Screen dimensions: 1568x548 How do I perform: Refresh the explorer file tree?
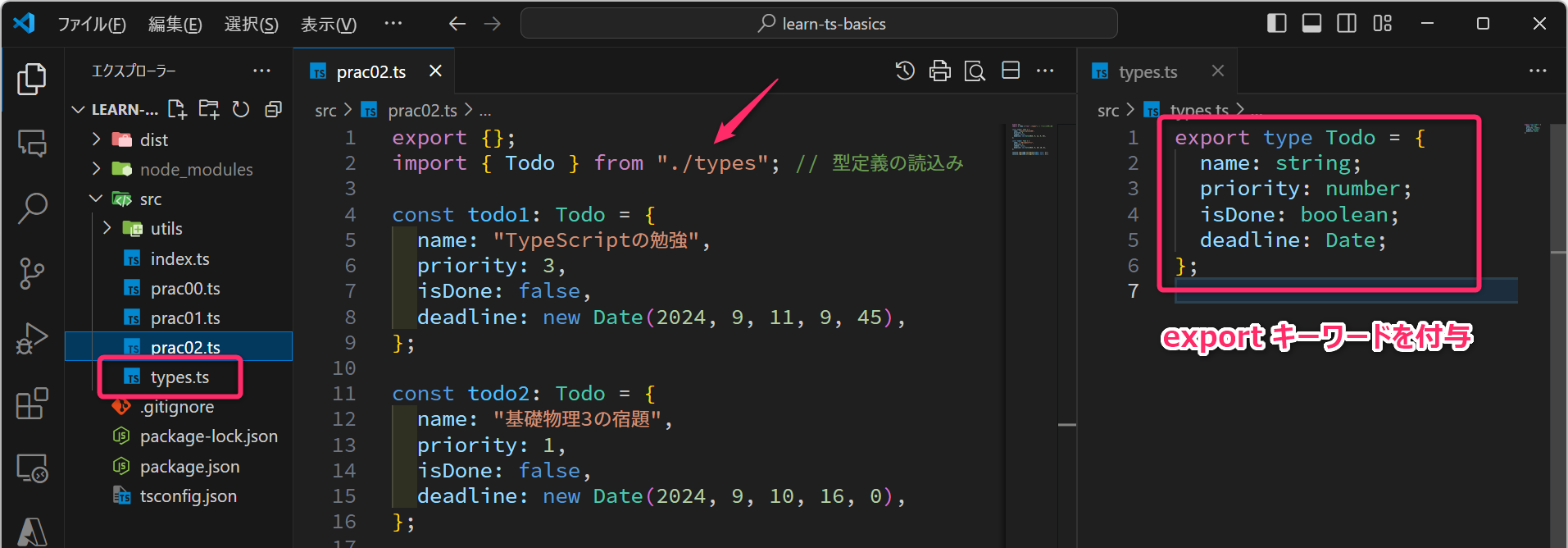tap(241, 109)
